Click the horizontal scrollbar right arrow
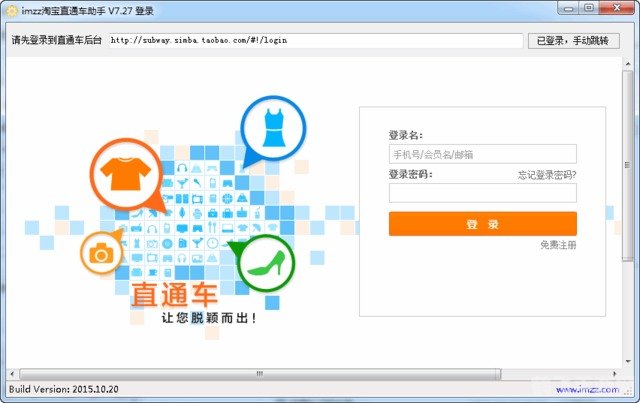The height and width of the screenshot is (403, 640). click(x=614, y=373)
